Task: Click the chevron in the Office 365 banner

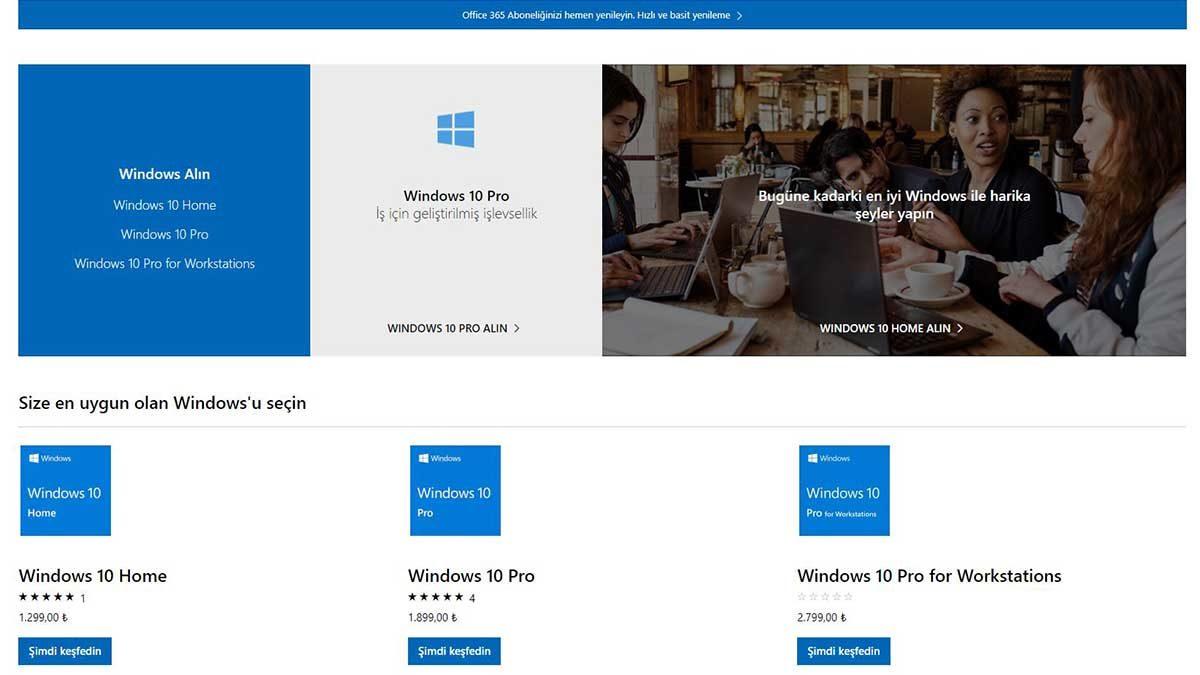Action: 739,16
